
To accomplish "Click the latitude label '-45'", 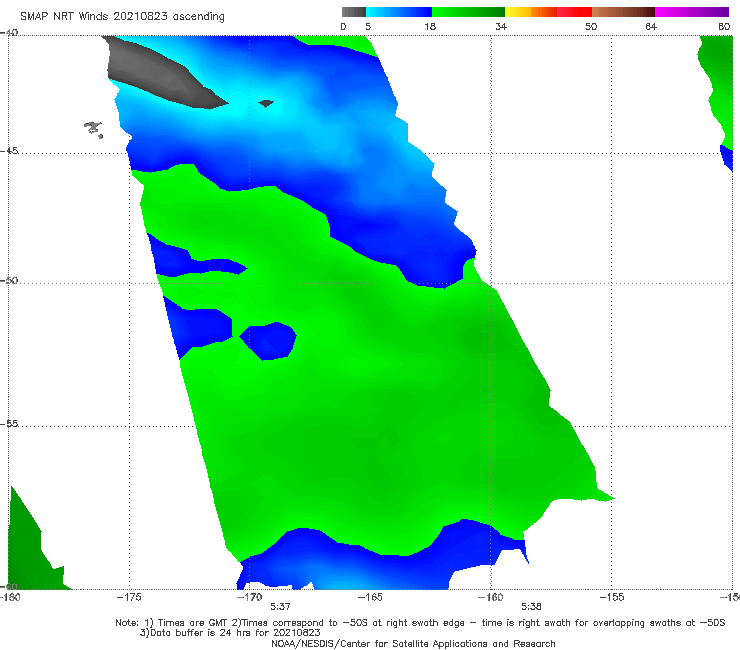I will (9, 151).
